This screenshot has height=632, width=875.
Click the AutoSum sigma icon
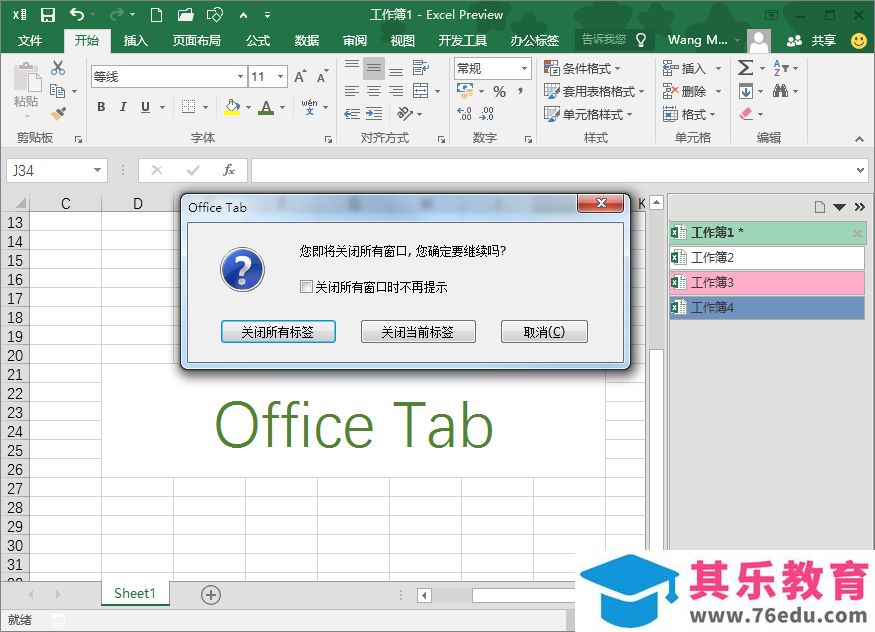(x=745, y=68)
